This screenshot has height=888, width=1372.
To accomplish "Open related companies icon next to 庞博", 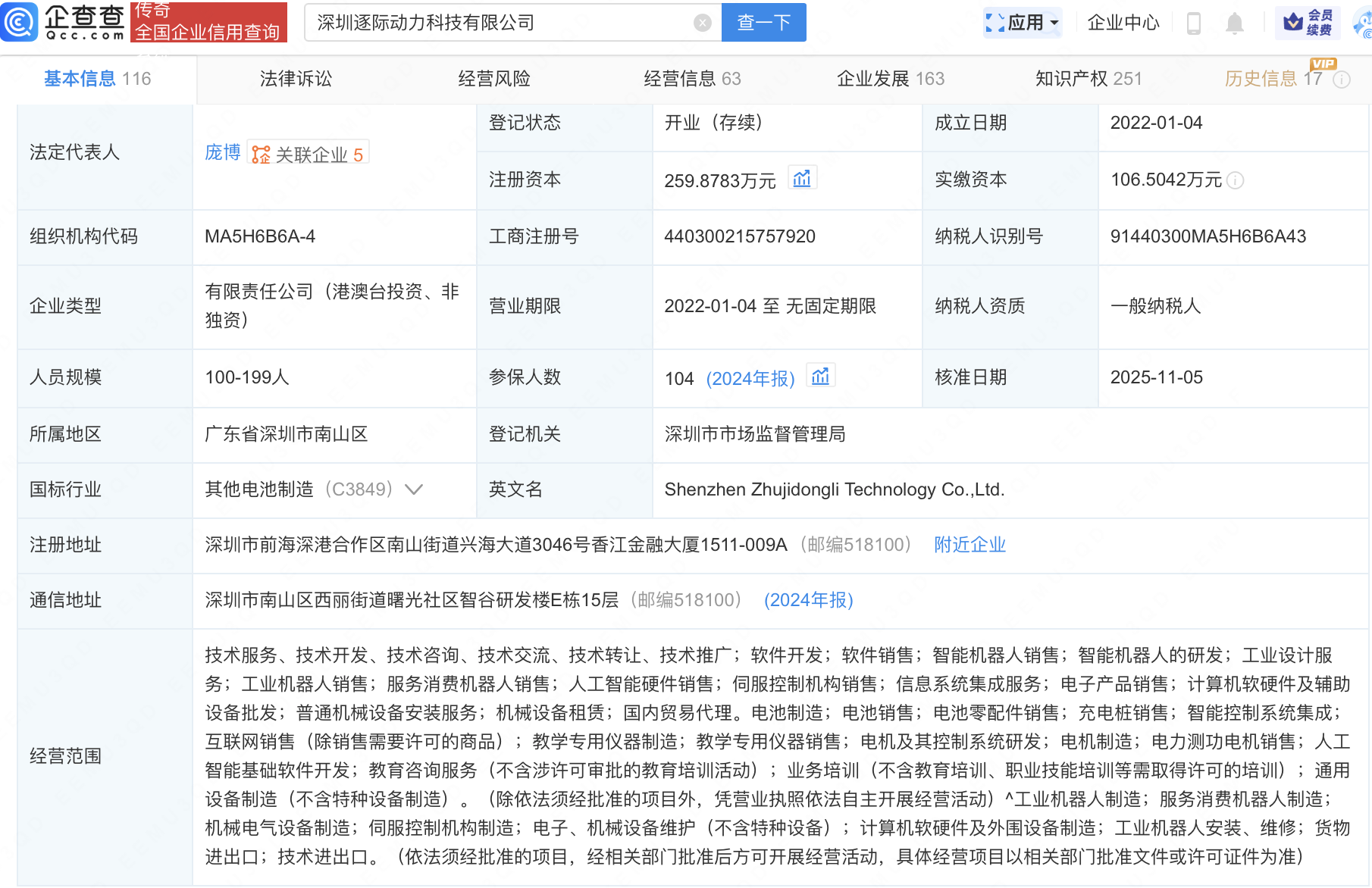I will tap(261, 155).
